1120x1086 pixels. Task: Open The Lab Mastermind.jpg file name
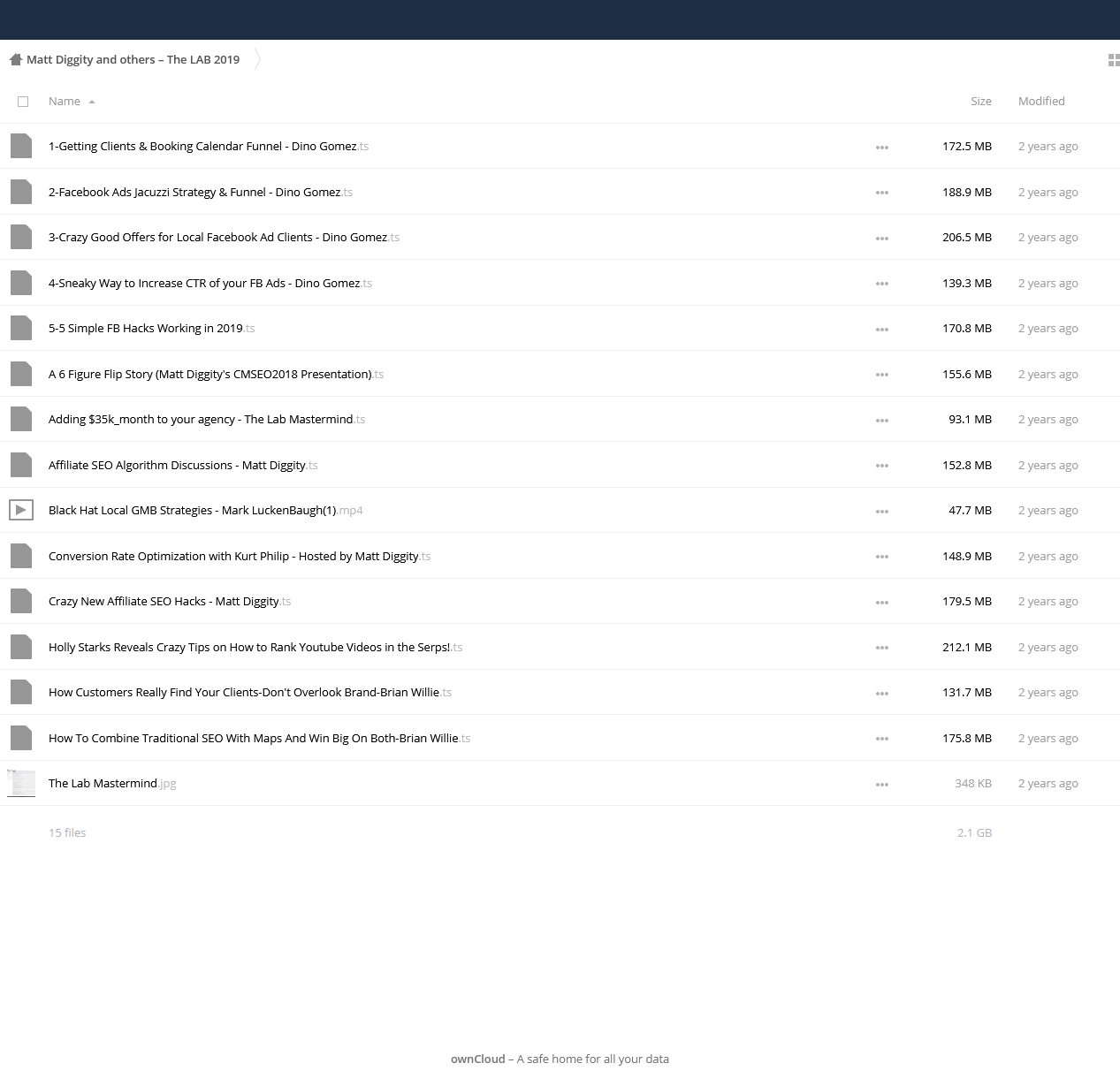click(x=112, y=784)
